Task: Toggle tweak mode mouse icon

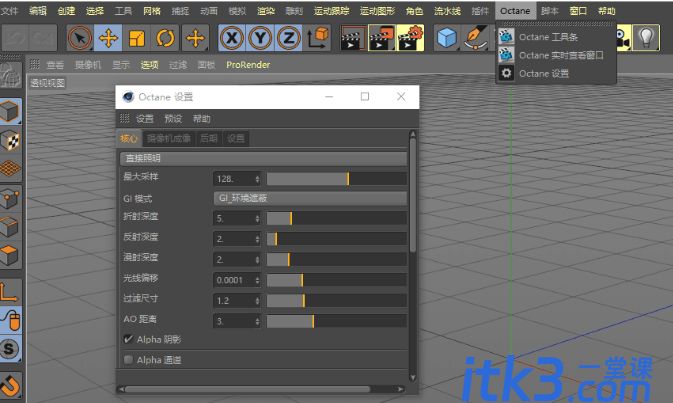Action: (10, 320)
